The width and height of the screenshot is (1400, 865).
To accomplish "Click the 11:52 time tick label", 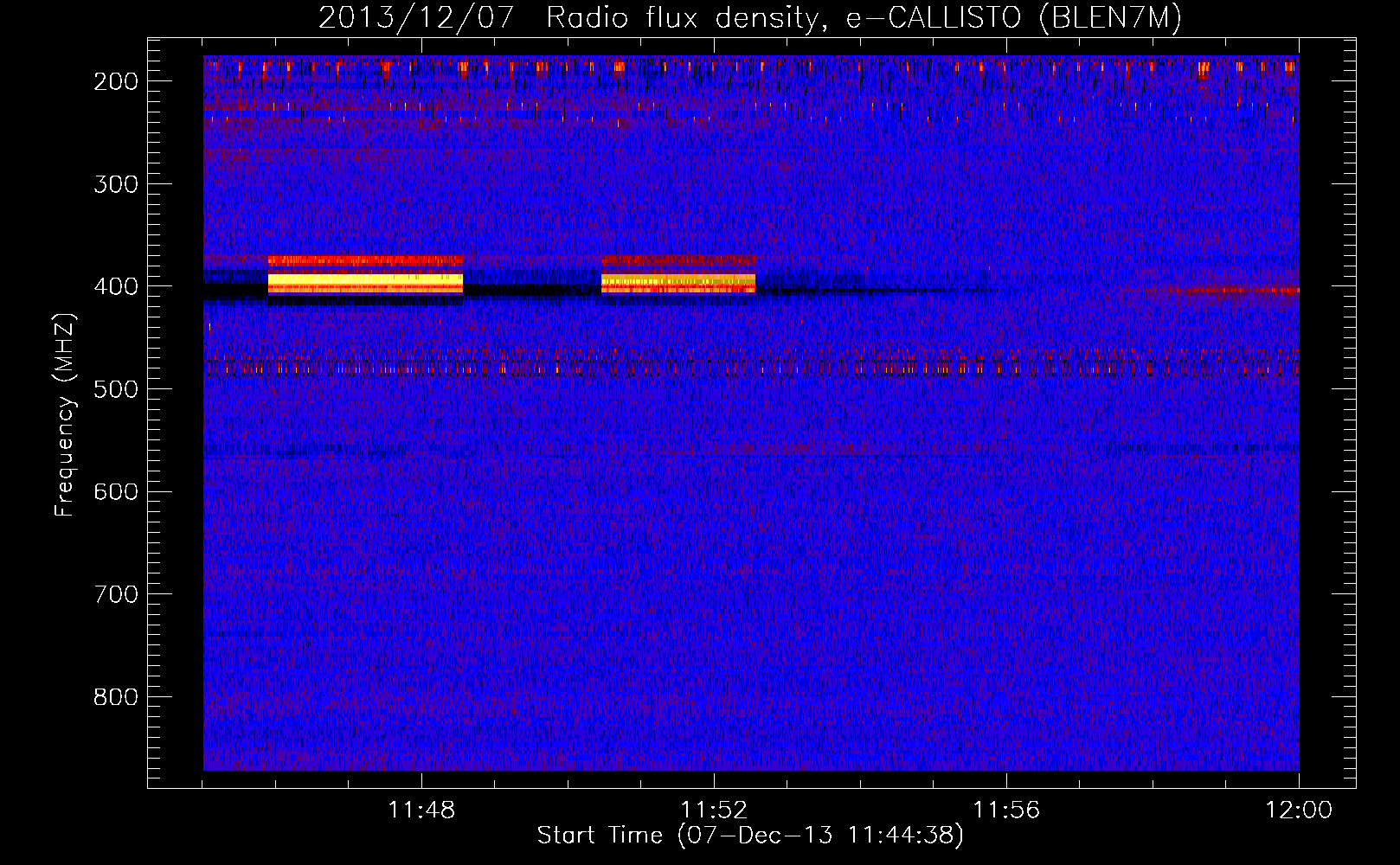I will click(714, 811).
